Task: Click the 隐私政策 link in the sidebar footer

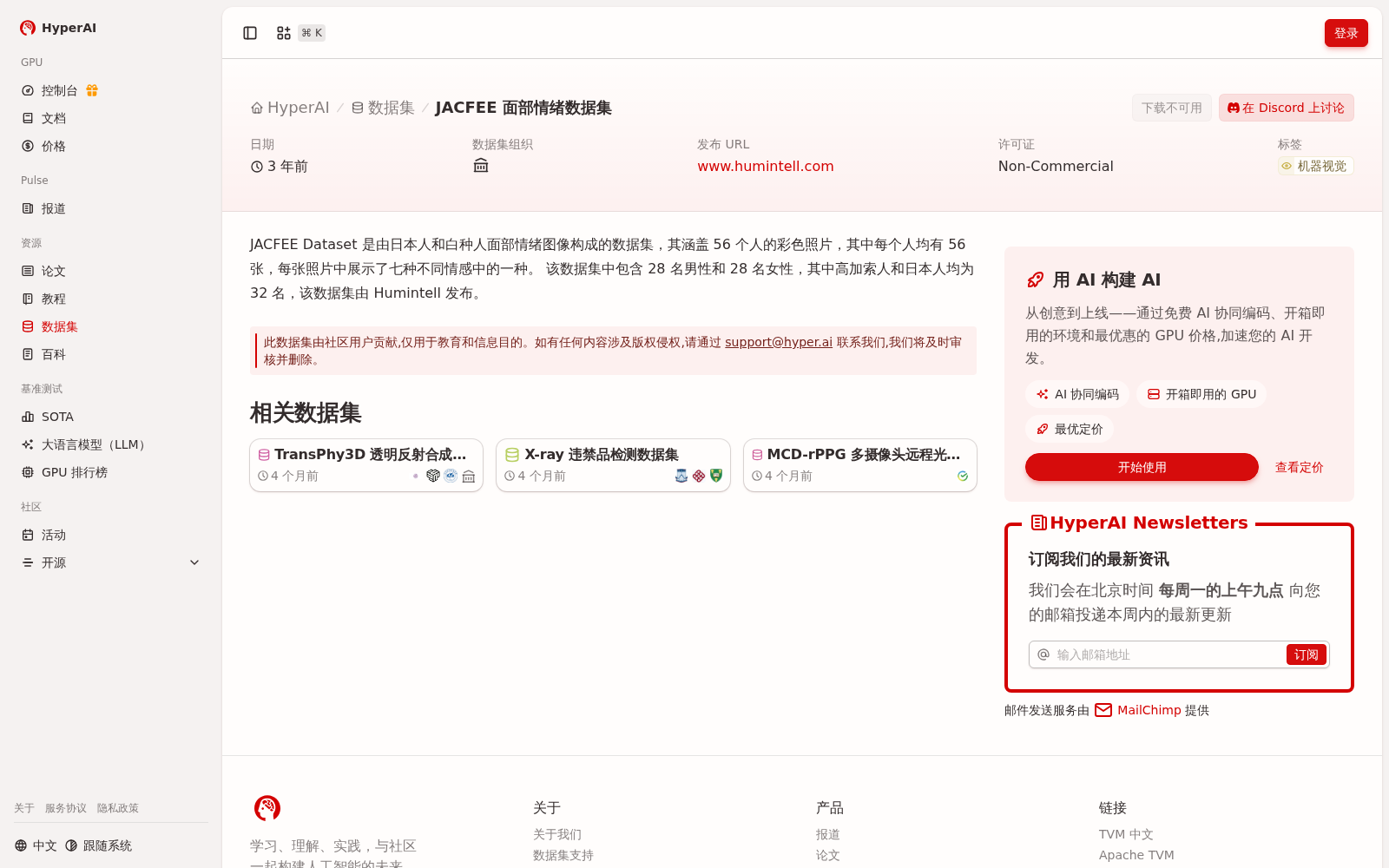Action: [118, 808]
